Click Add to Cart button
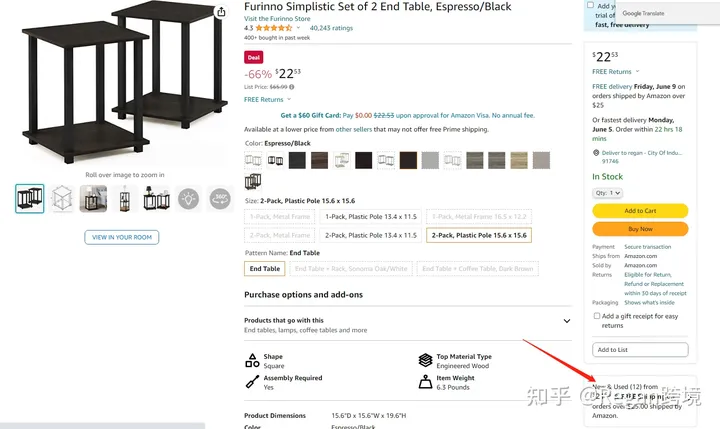720x429 pixels. 640,211
